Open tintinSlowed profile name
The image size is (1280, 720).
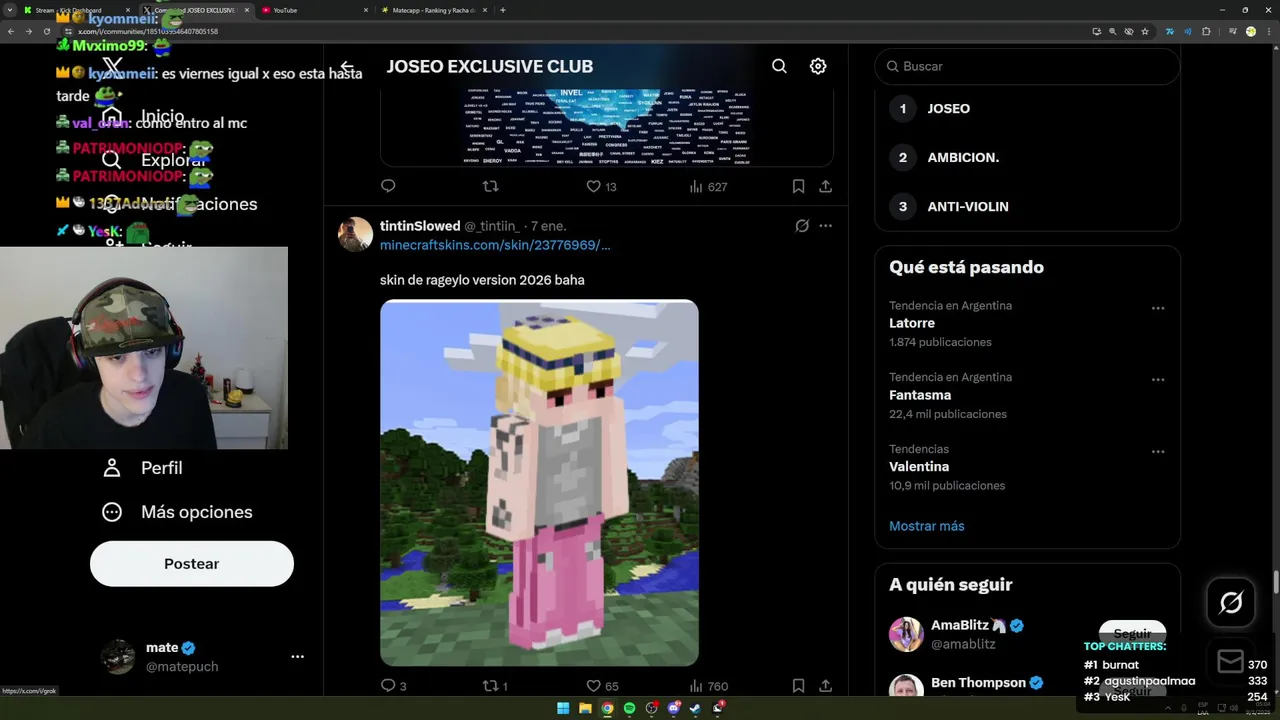(x=420, y=226)
